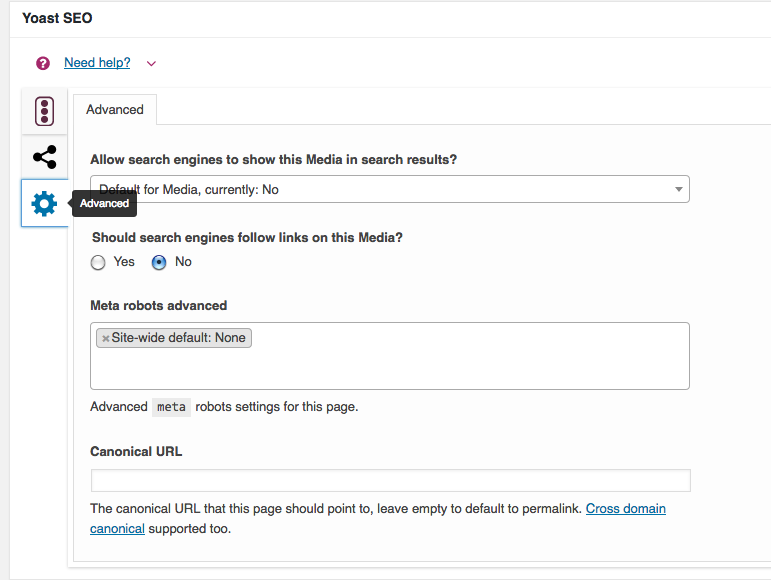Click into the Canonical URL input field
Screen dimensions: 771x580
point(390,481)
